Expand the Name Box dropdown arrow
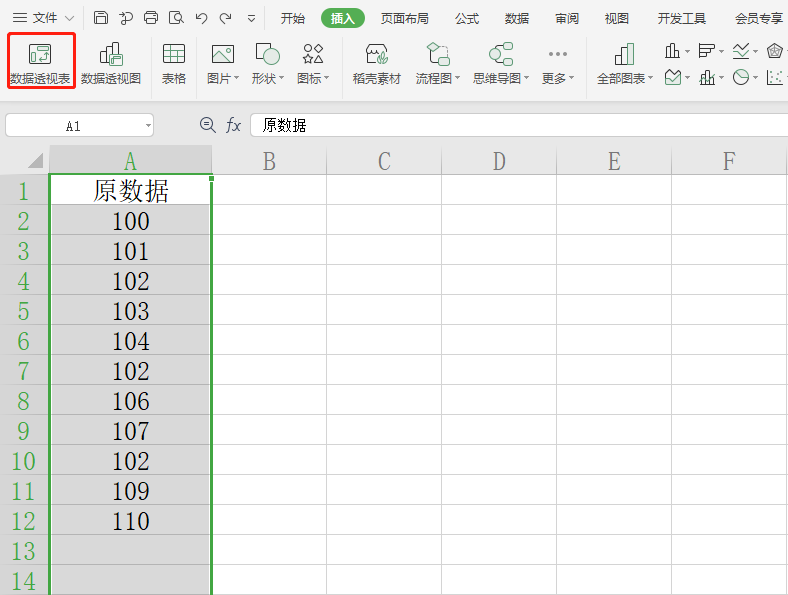788x595 pixels. [x=148, y=126]
